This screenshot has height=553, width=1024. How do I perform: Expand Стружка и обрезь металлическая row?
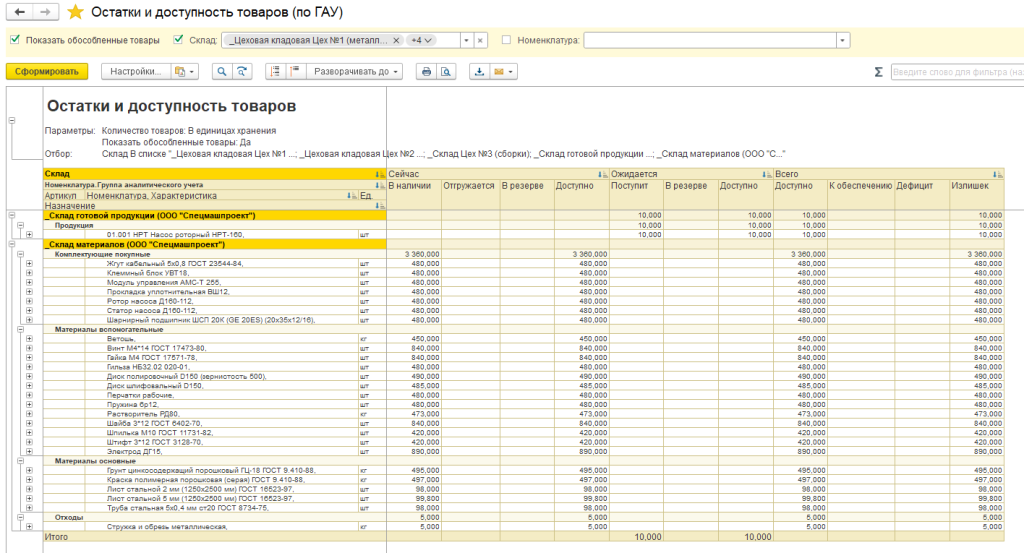(x=29, y=526)
